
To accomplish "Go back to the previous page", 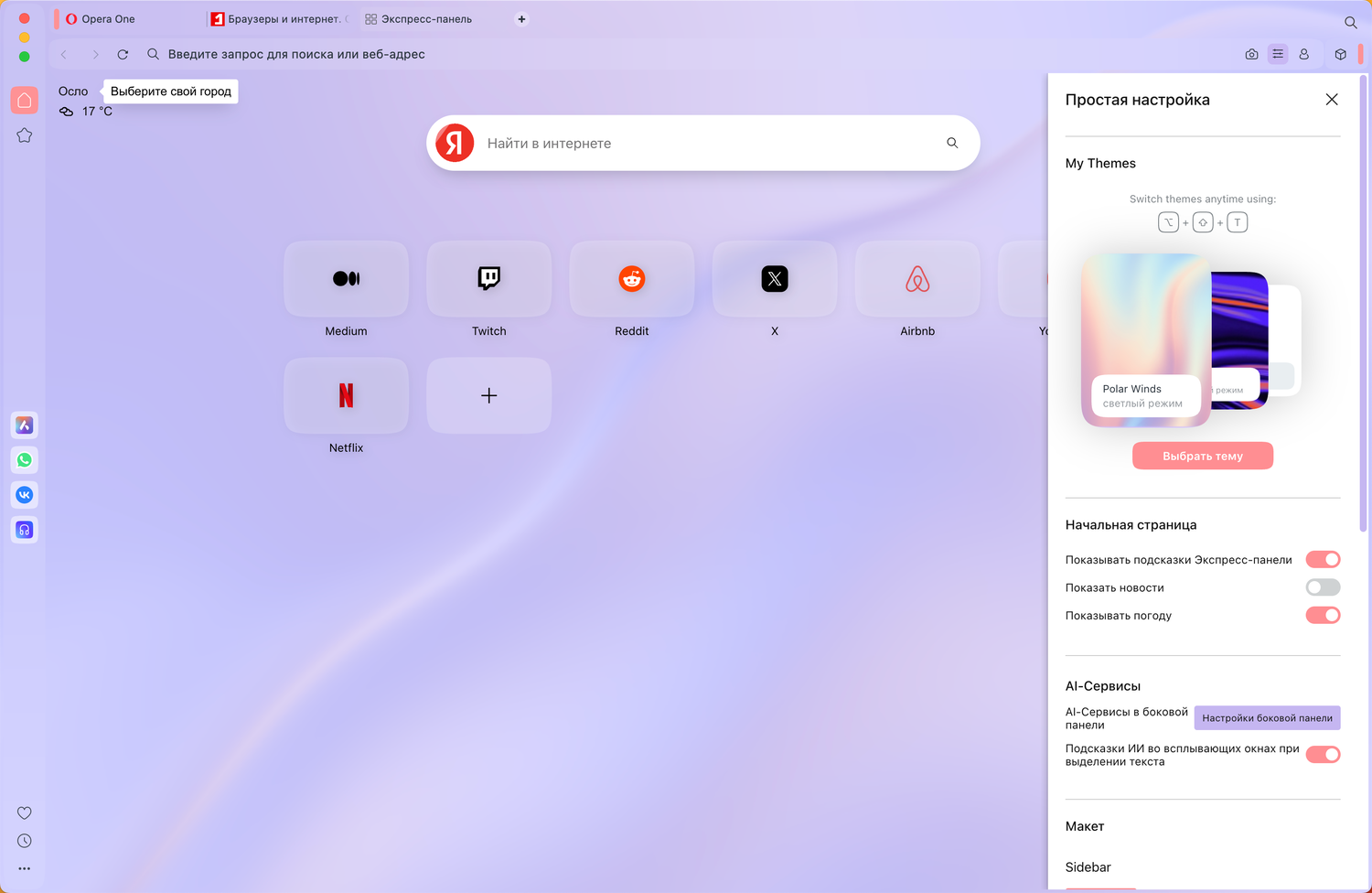I will click(x=64, y=54).
